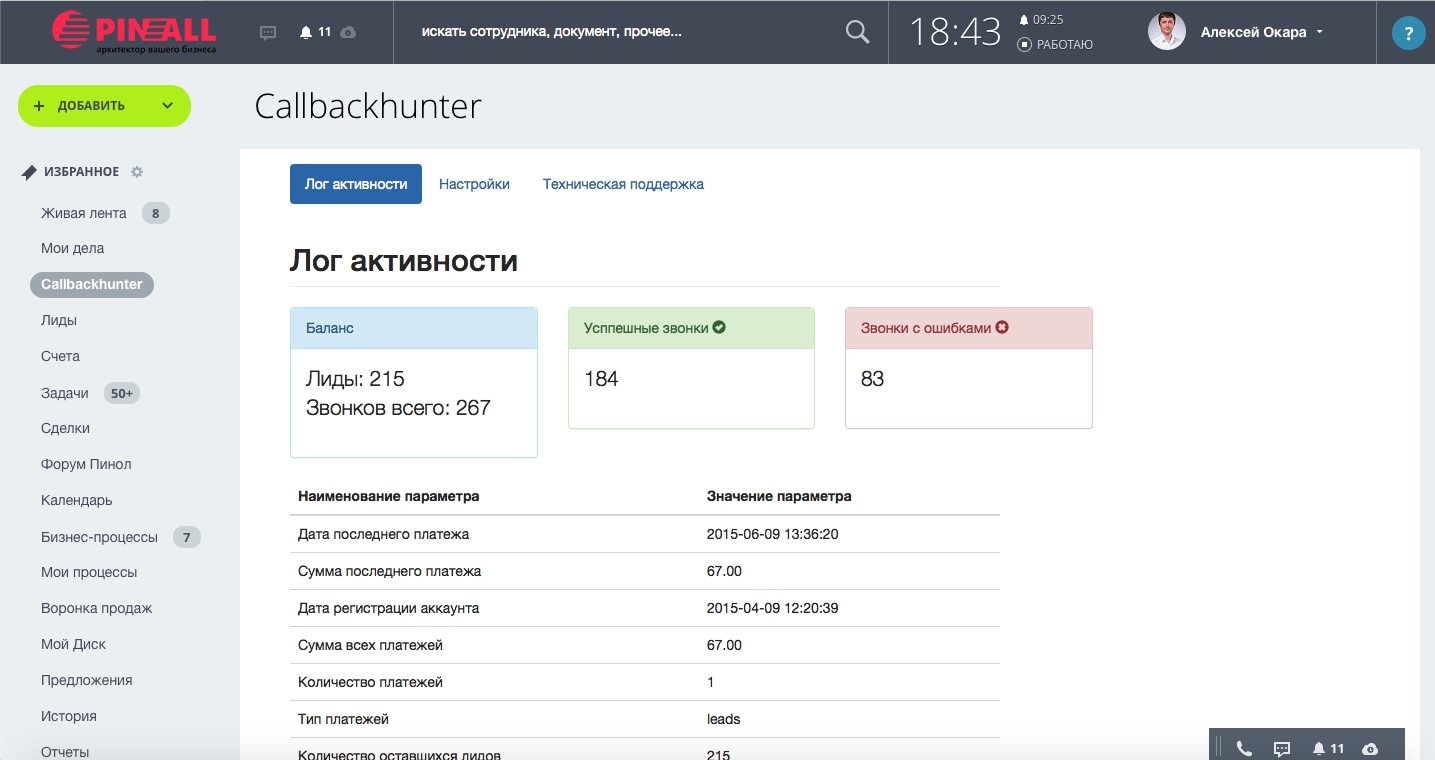
Task: Select Callbackhunter in the sidebar
Action: 92,284
